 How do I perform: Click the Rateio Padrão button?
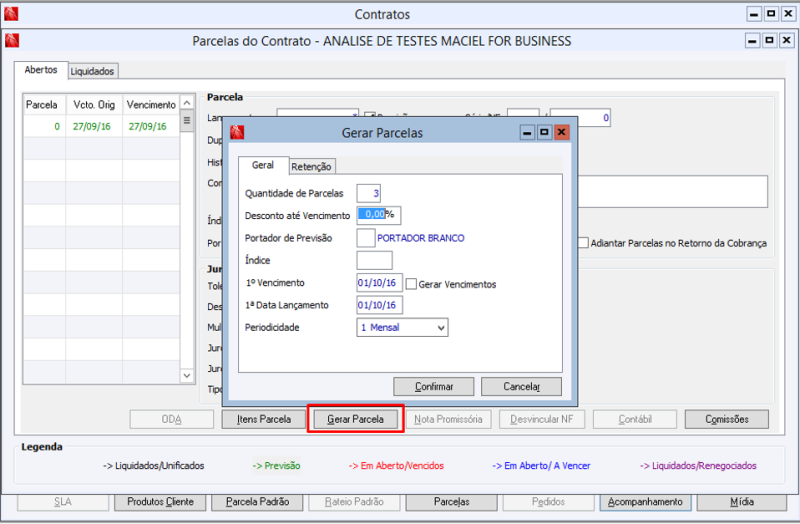click(x=354, y=502)
